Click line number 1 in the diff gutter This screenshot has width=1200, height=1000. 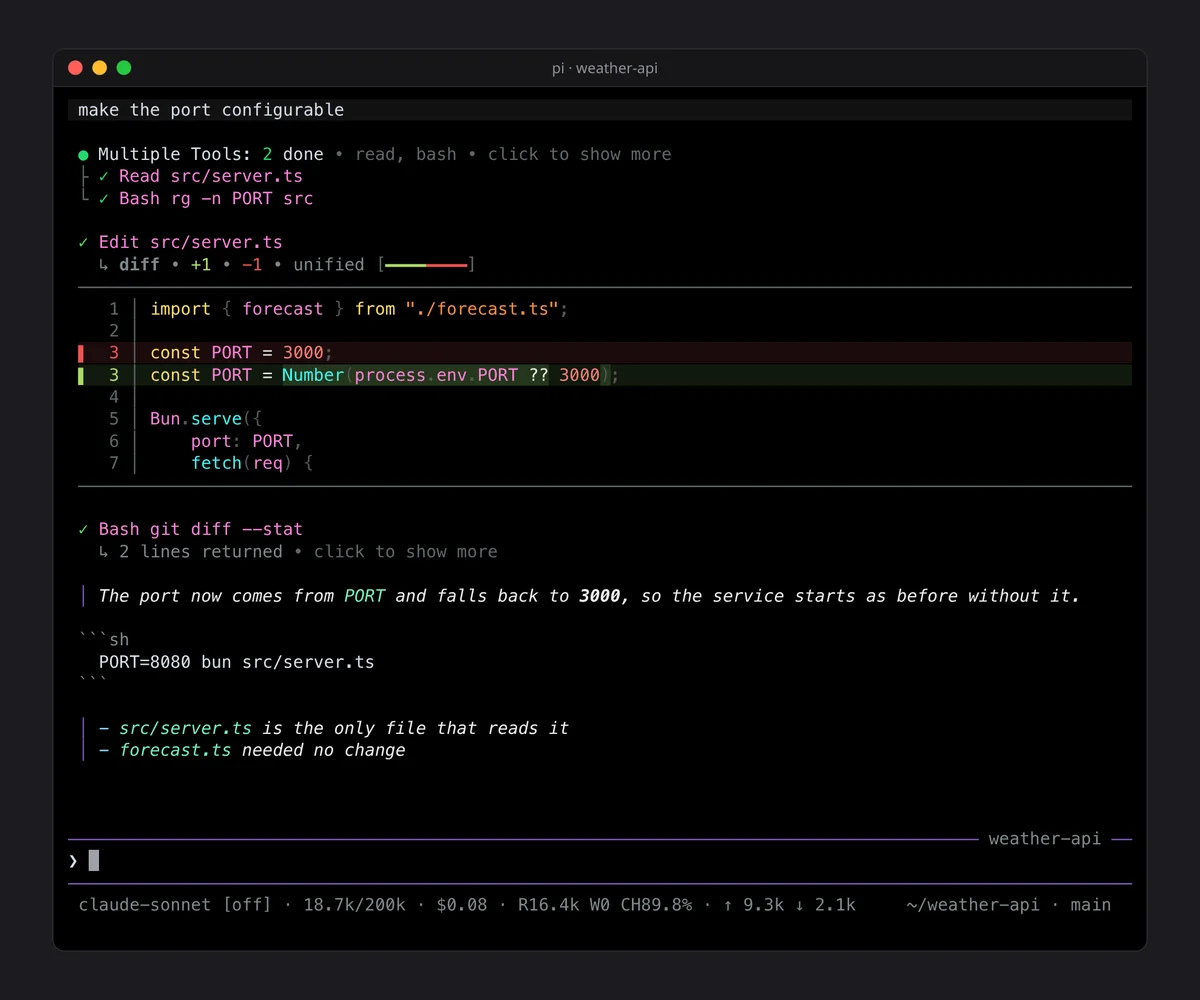point(114,309)
